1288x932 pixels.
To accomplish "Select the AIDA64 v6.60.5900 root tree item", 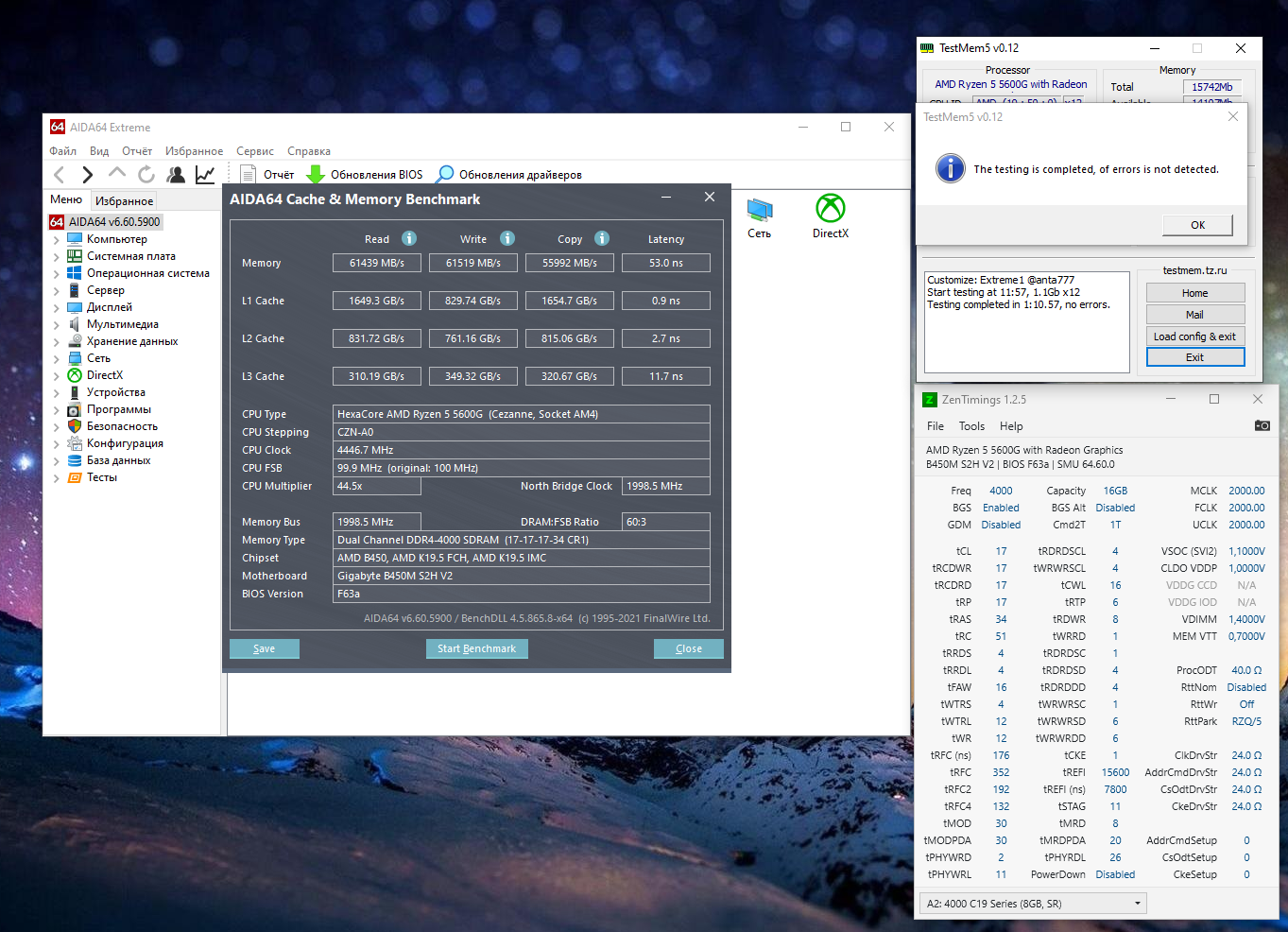I will (x=106, y=222).
